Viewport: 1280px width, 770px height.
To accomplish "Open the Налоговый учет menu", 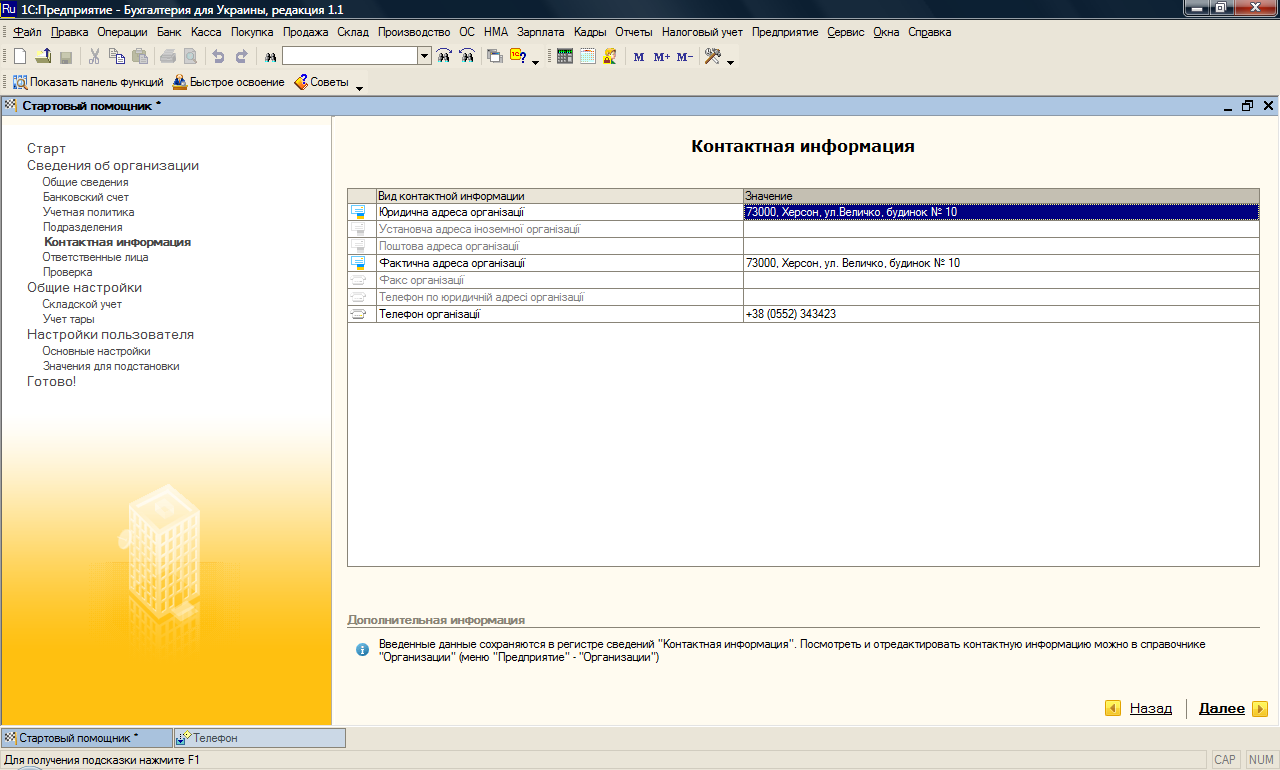I will point(702,32).
